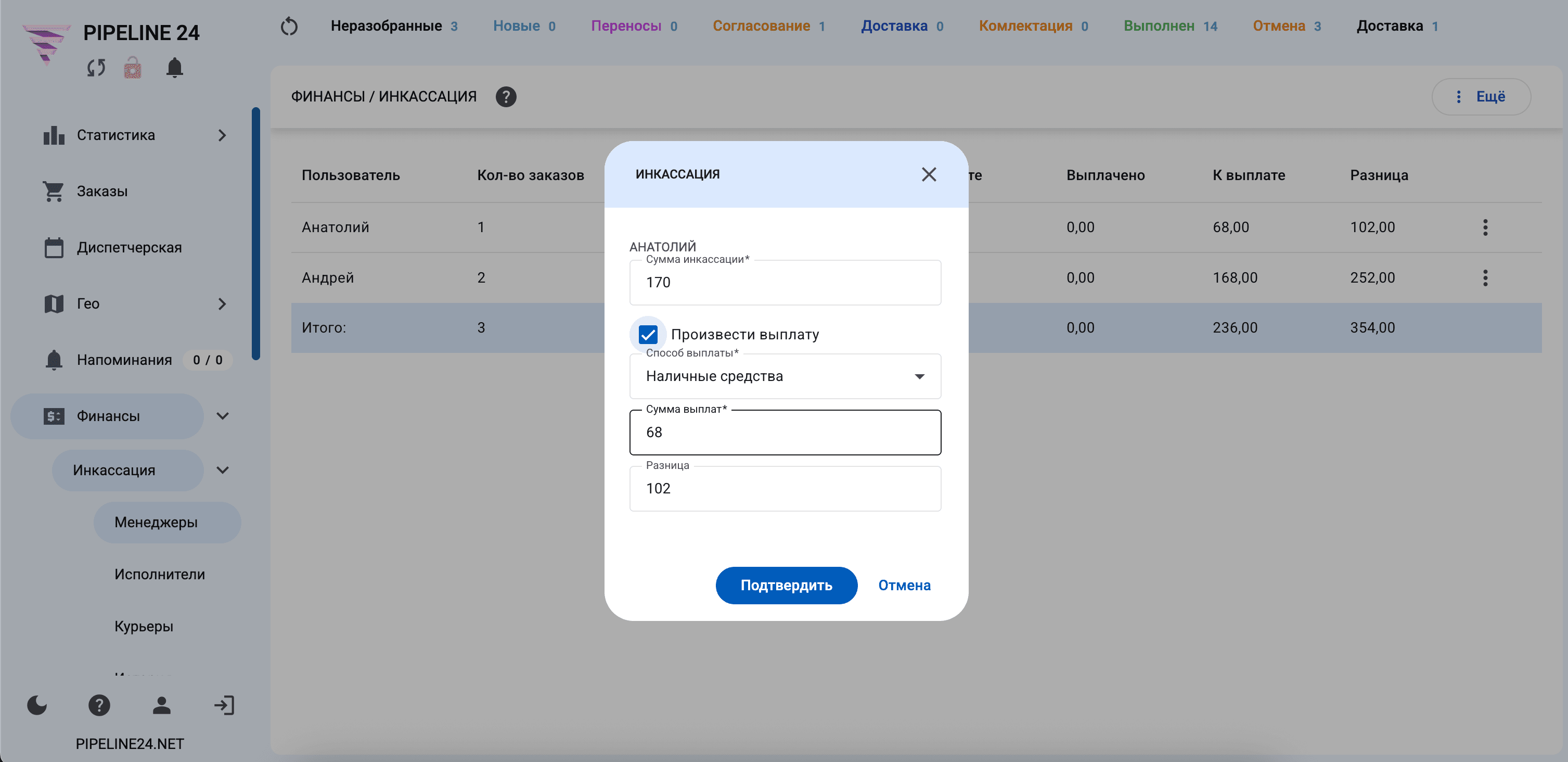Click the Подтвердить button

pyautogui.click(x=787, y=586)
